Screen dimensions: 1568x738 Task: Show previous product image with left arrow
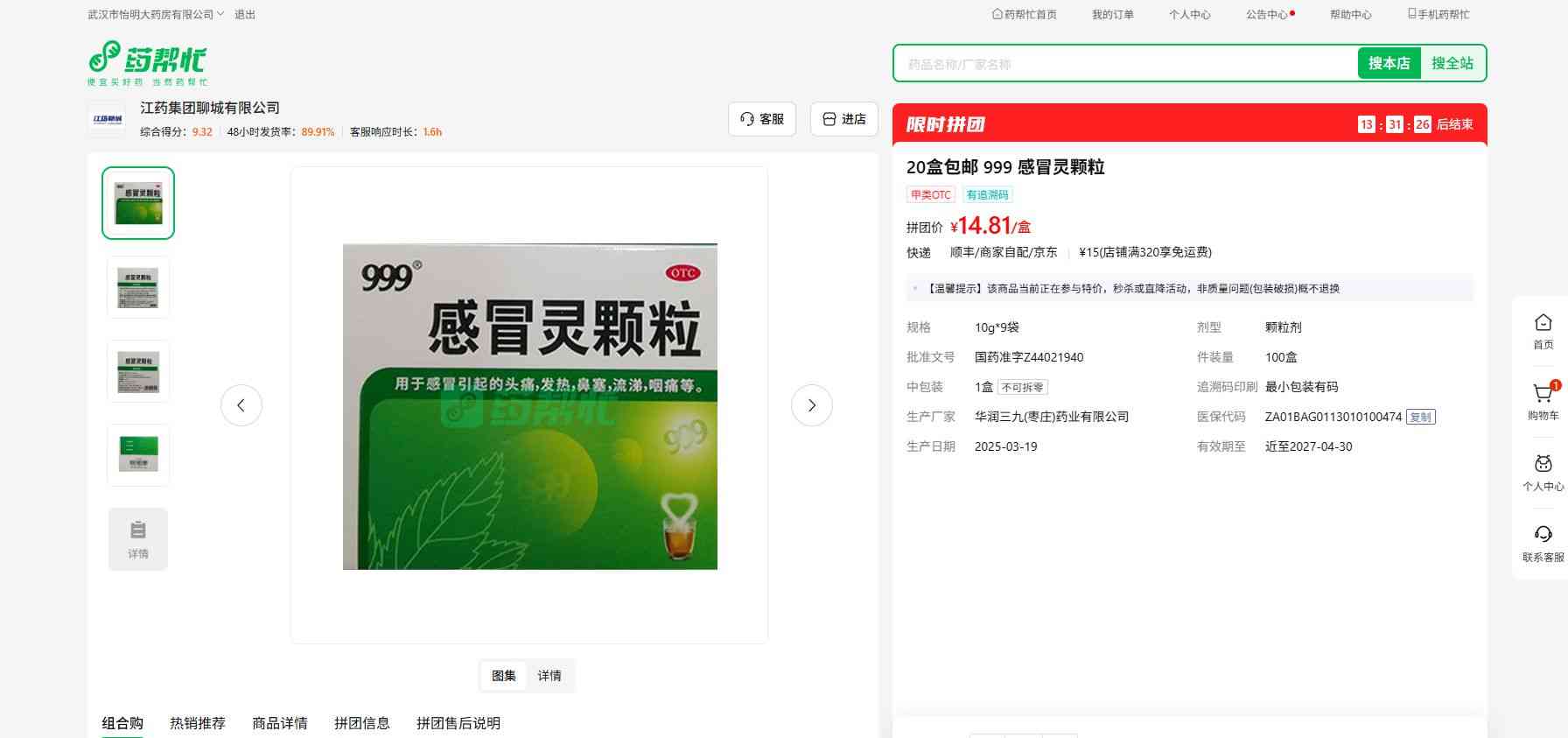coord(241,405)
